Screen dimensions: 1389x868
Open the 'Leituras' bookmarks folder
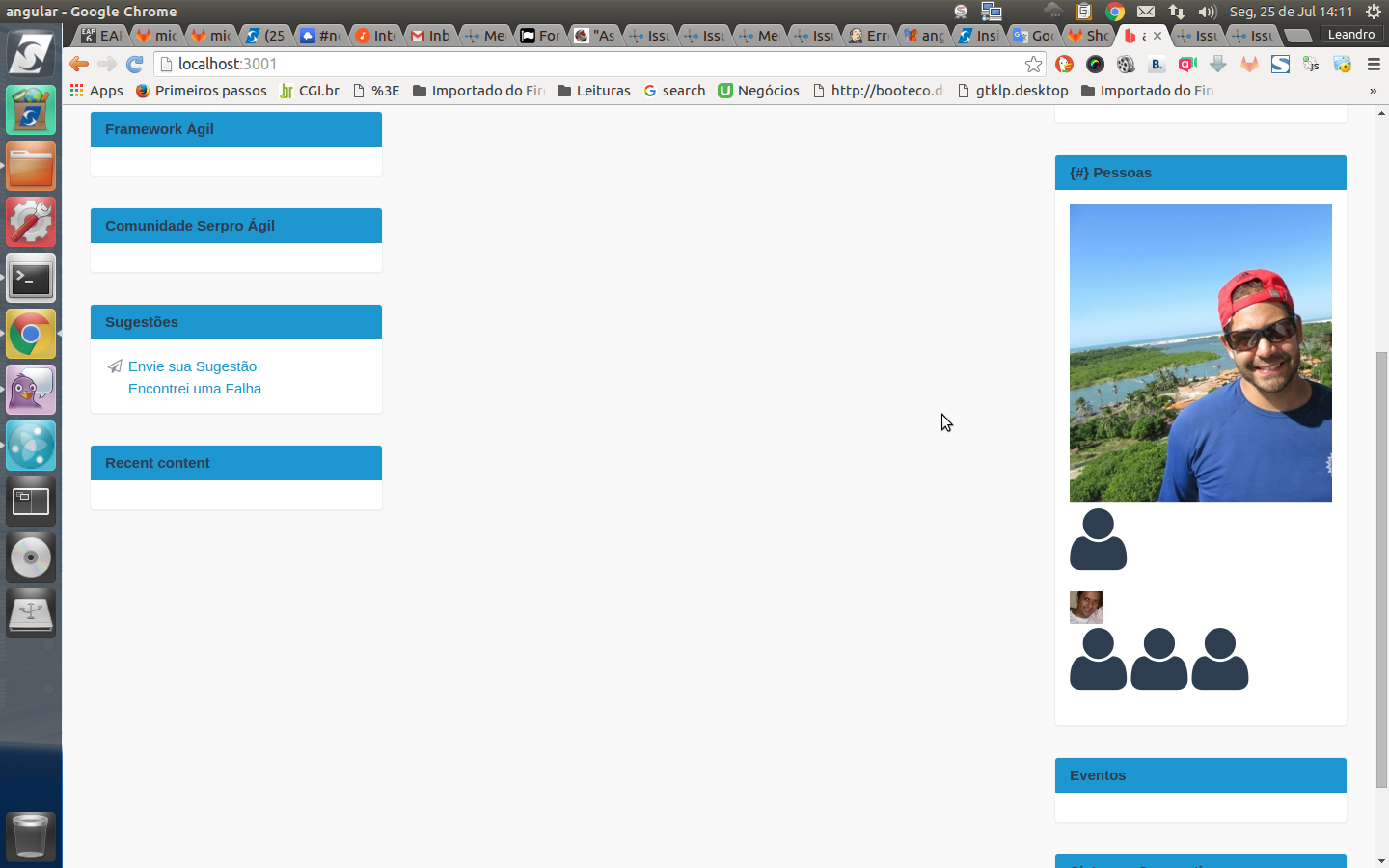[593, 91]
